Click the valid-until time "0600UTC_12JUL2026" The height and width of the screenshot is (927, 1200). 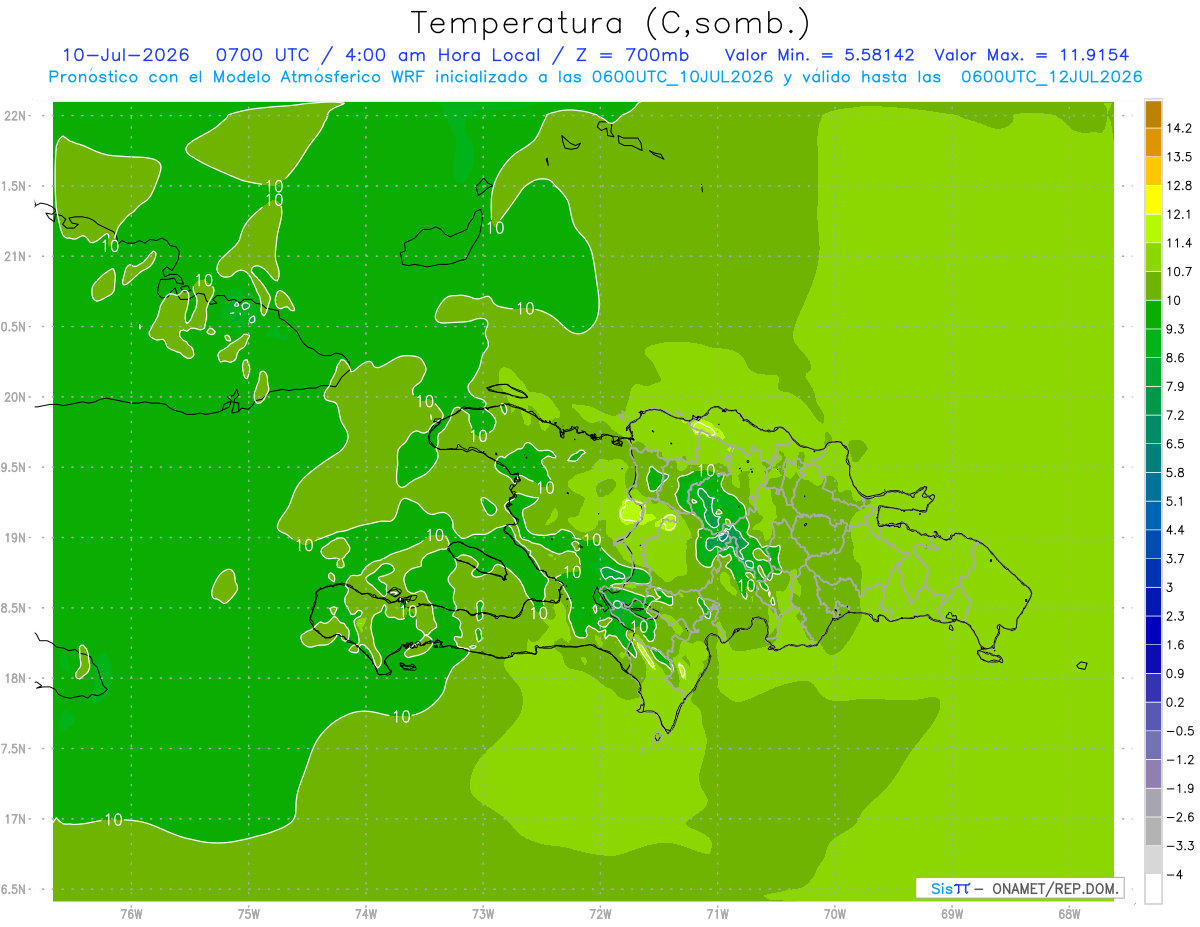pyautogui.click(x=1051, y=77)
